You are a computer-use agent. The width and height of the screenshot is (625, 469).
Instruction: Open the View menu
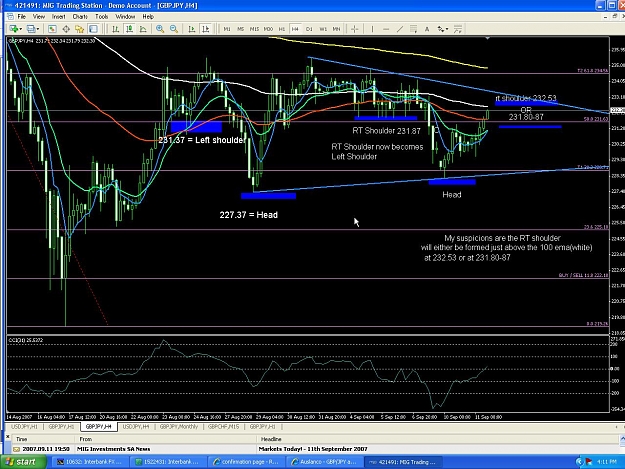[39, 17]
